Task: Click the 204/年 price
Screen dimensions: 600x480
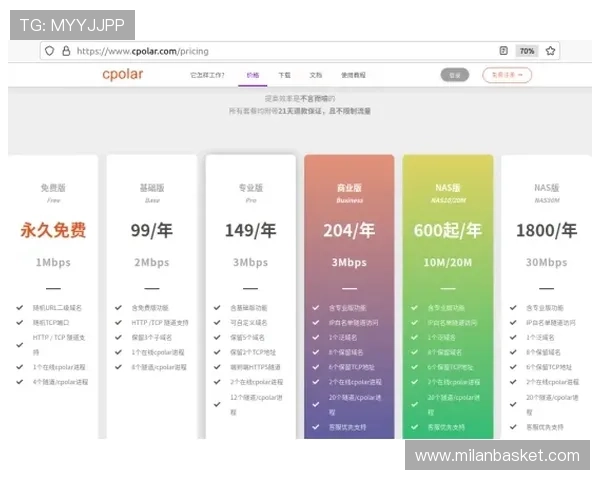Action: click(x=349, y=230)
